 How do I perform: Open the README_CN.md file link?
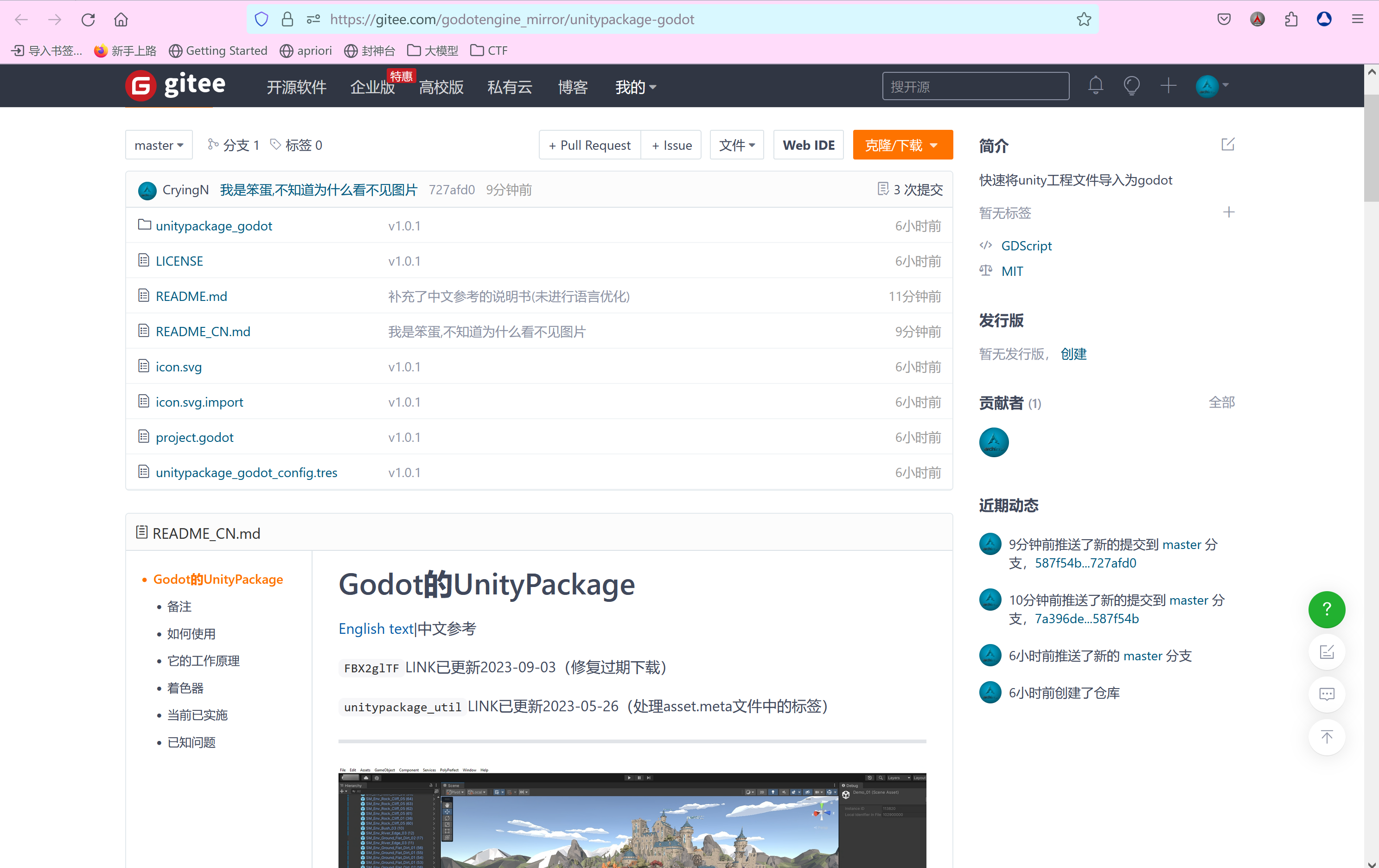(203, 332)
